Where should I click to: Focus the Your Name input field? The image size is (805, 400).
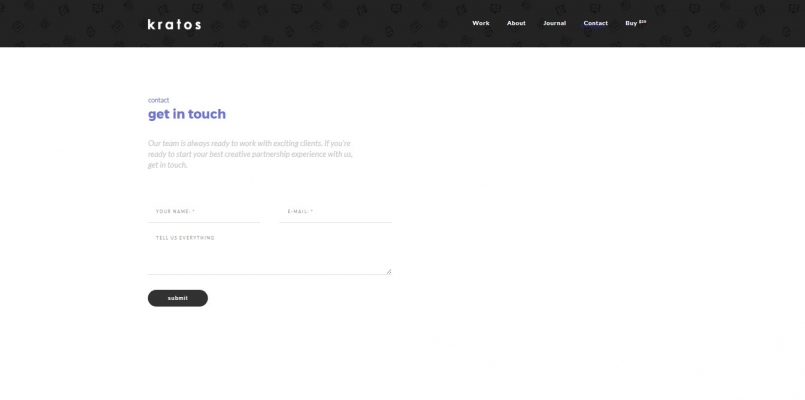[x=204, y=212]
